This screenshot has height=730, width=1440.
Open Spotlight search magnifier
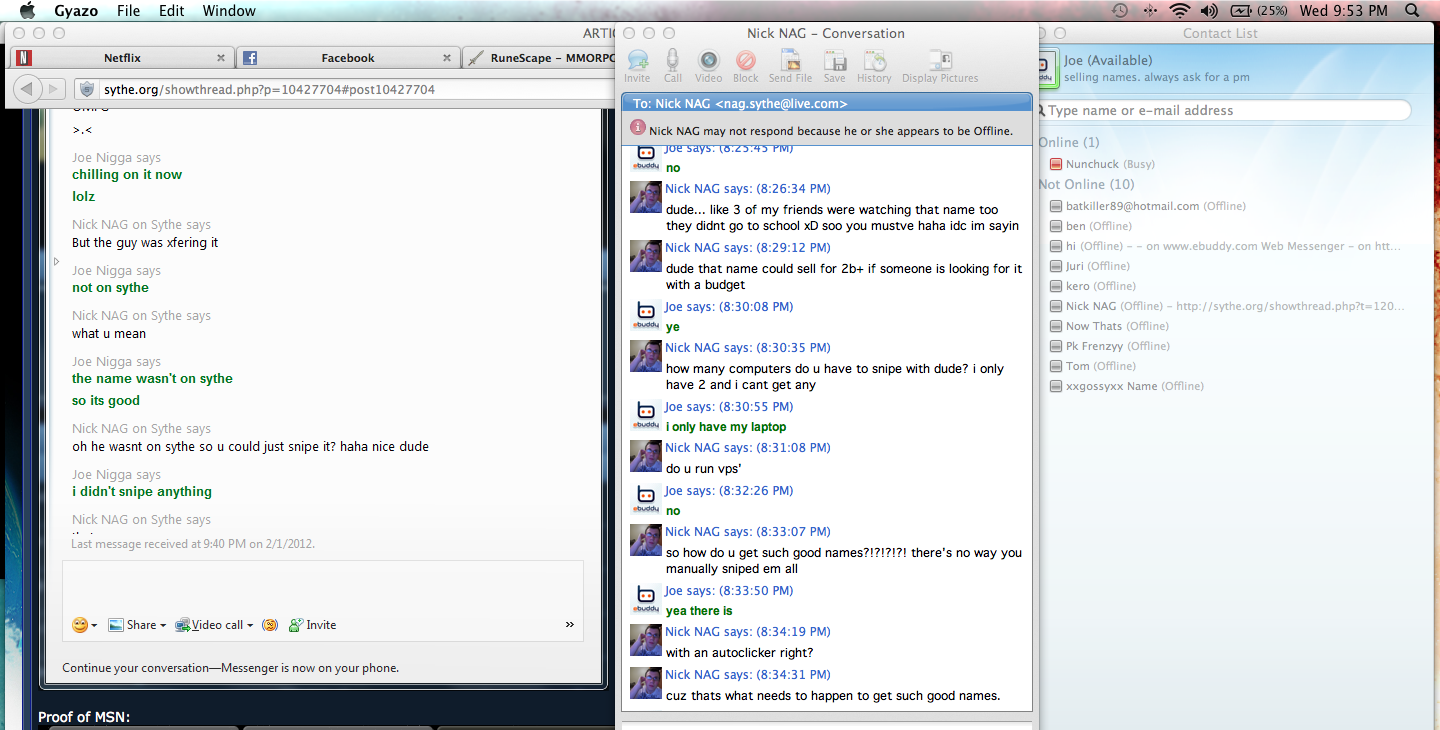(1412, 11)
